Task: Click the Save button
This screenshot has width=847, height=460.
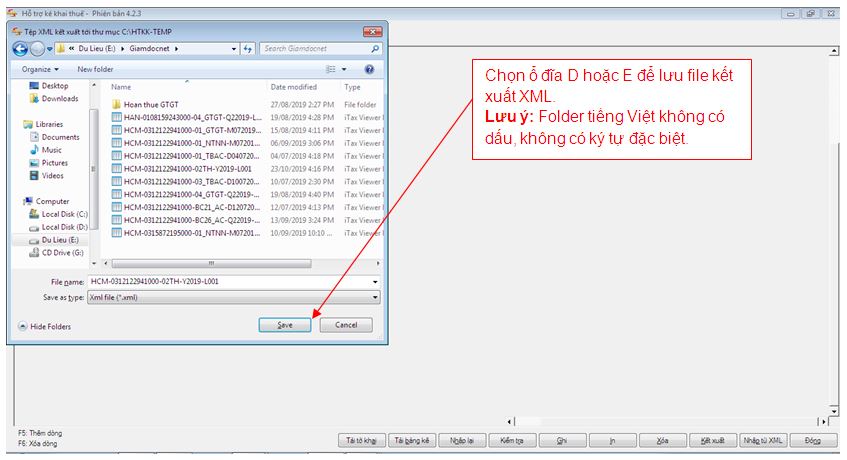Action: pyautogui.click(x=285, y=325)
